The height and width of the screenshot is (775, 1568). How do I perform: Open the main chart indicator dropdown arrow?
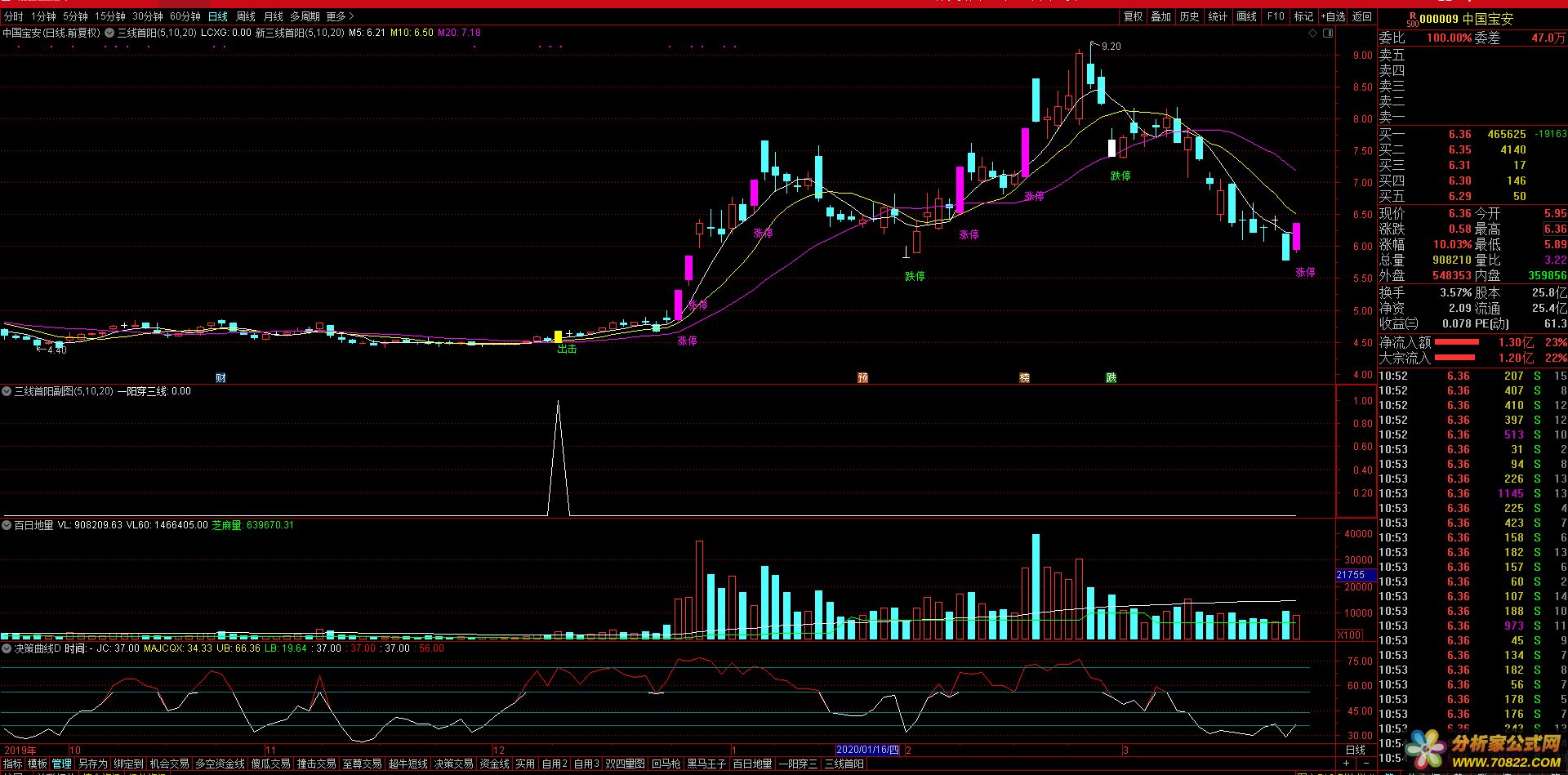pos(108,33)
